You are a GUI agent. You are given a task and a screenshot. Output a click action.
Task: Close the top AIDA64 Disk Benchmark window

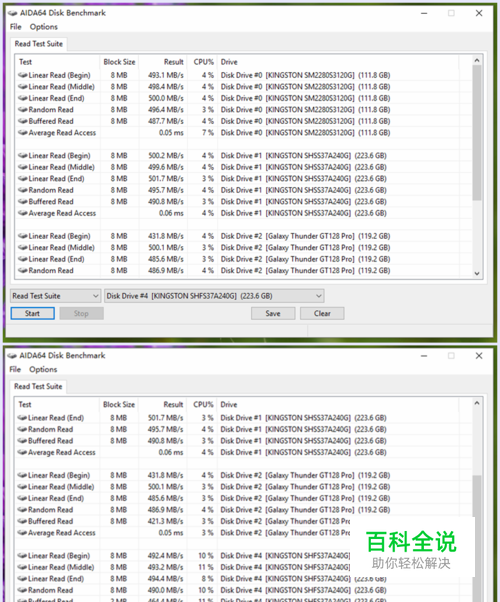point(479,13)
